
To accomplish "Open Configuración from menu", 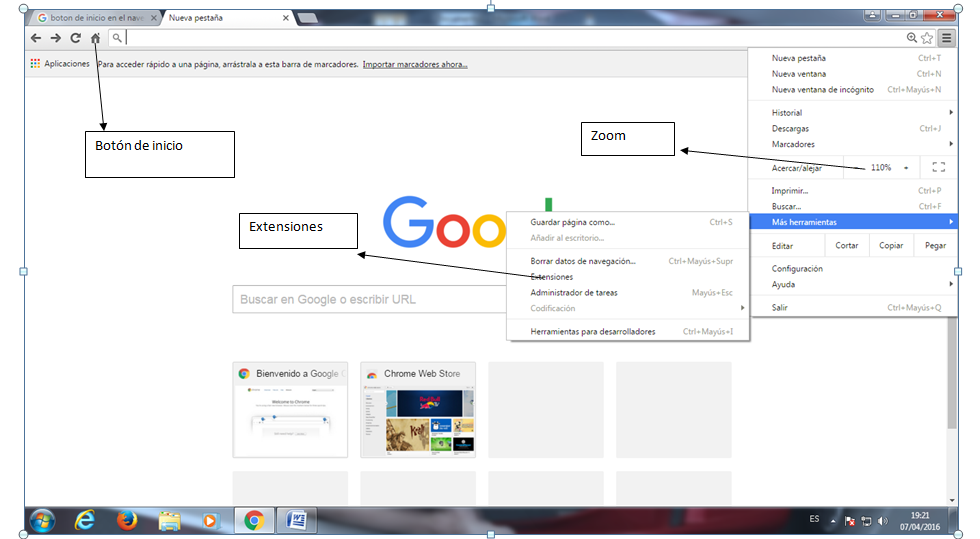I will pos(854,268).
